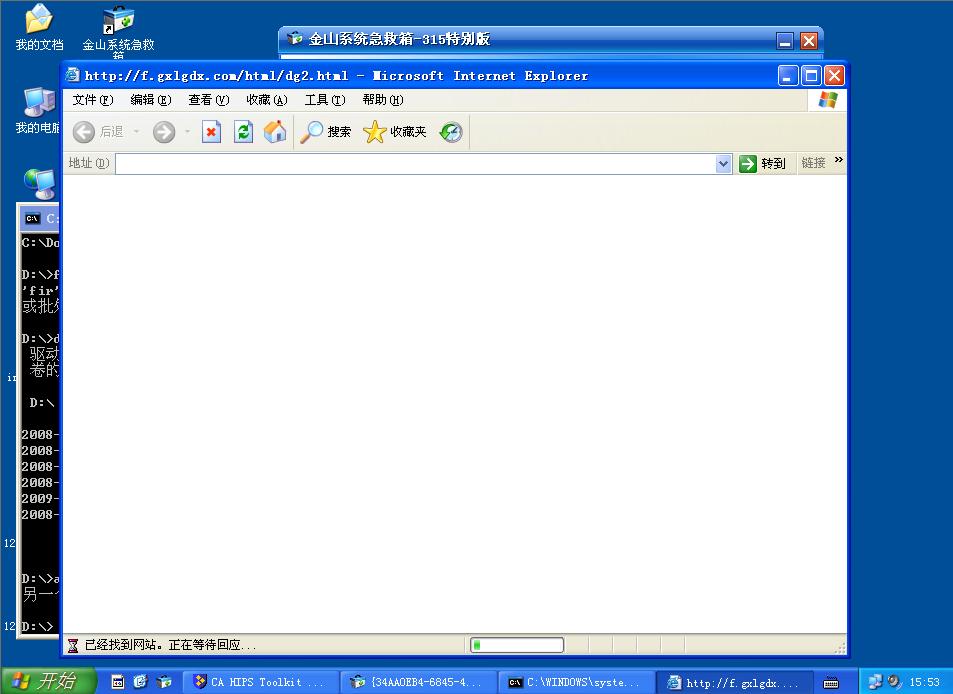Click the clock showing 15:53
953x694 pixels.
click(924, 682)
